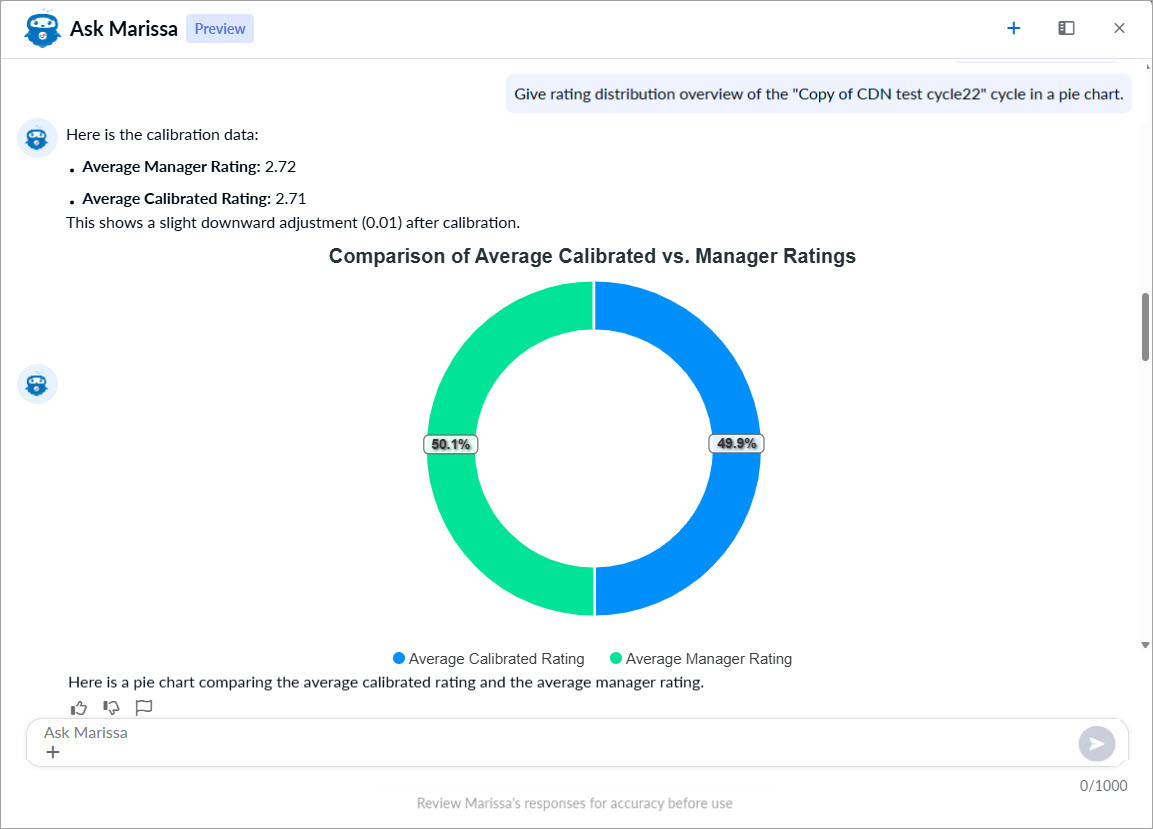Give thumbs down to the response
This screenshot has height=829, width=1153.
[x=111, y=708]
